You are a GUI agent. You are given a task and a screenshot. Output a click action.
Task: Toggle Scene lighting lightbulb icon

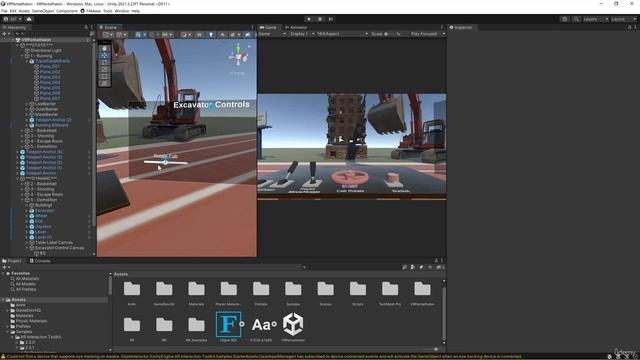211,35
